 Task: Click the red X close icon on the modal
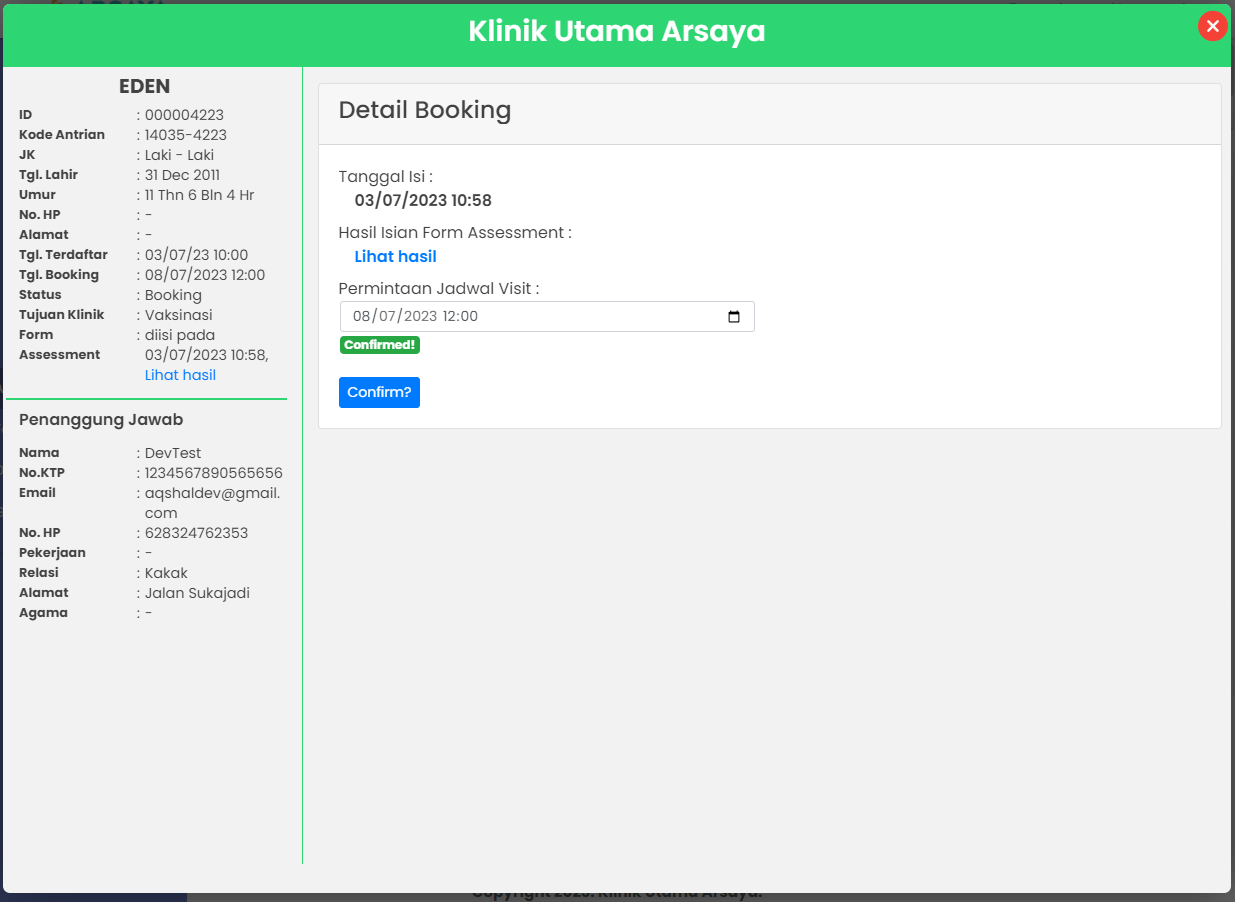coord(1212,26)
